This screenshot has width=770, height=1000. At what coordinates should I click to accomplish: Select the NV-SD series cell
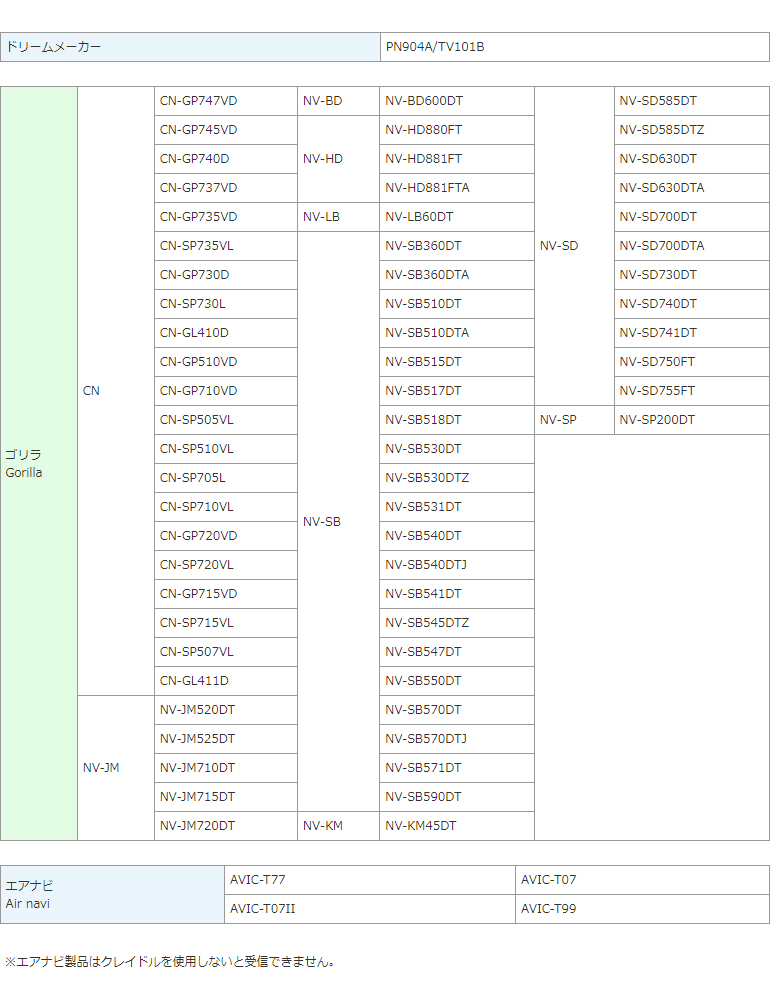[574, 246]
